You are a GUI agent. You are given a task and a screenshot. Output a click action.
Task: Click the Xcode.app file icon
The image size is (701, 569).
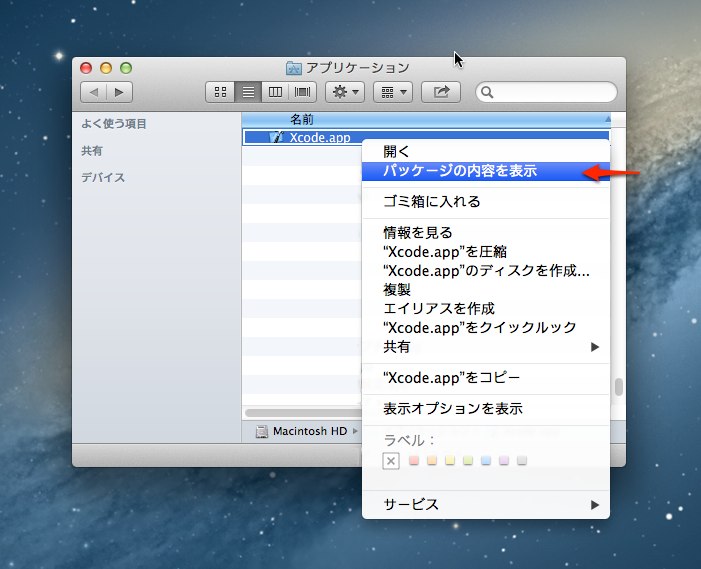click(277, 137)
